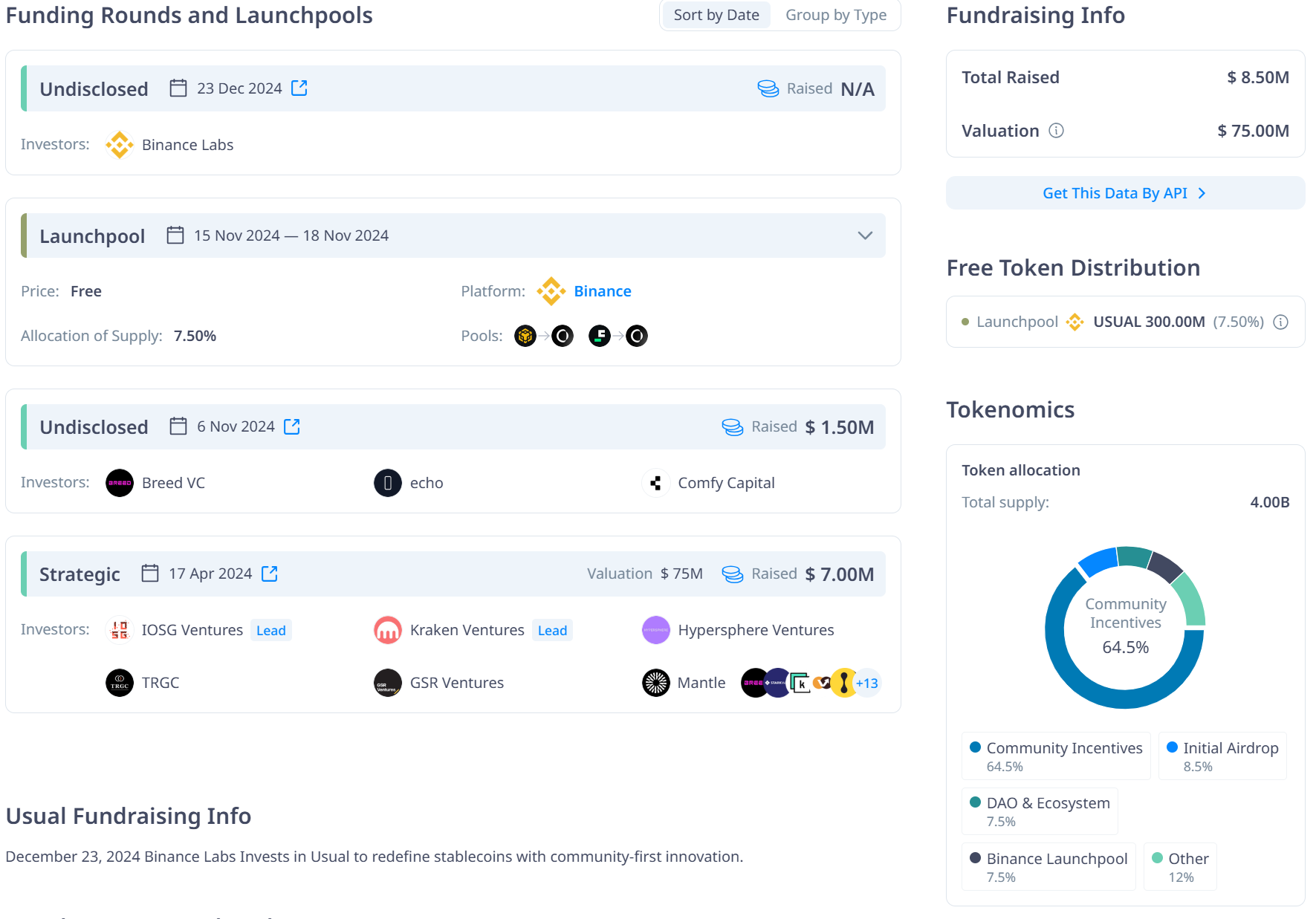Click the Price Free value
This screenshot has height=919, width=1316.
86,291
